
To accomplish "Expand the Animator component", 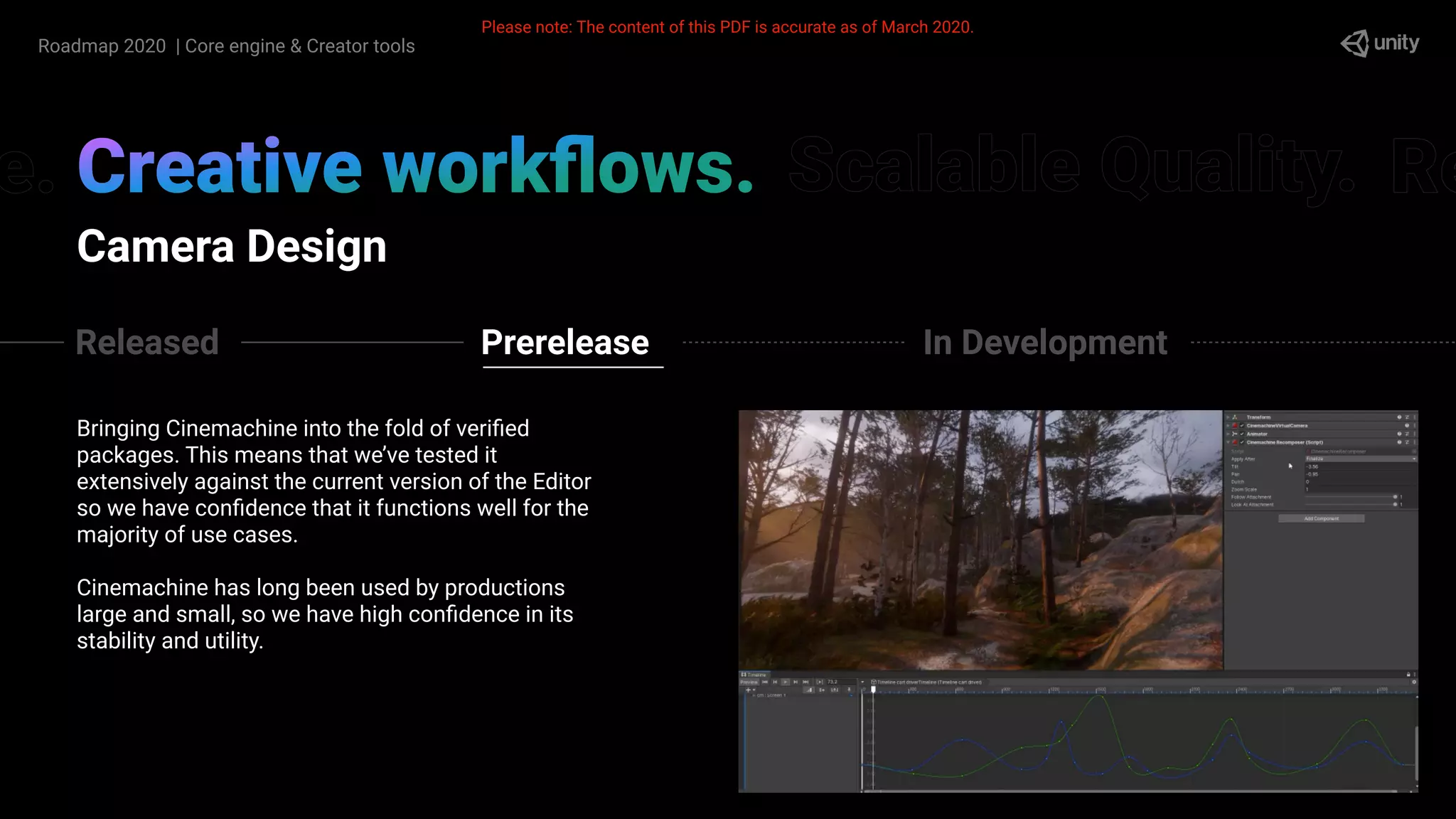I will click(1228, 434).
